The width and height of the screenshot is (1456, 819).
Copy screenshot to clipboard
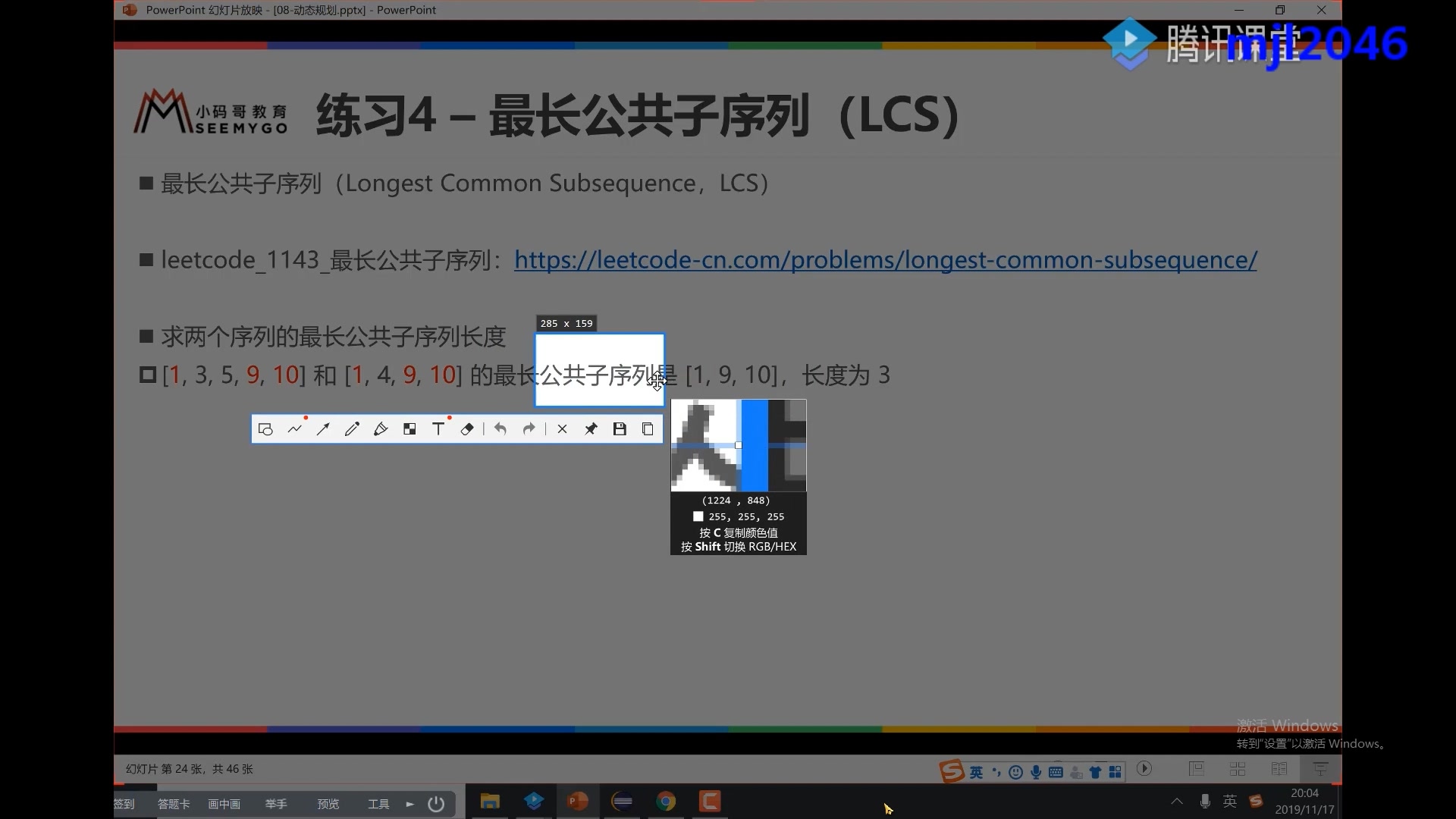(648, 429)
